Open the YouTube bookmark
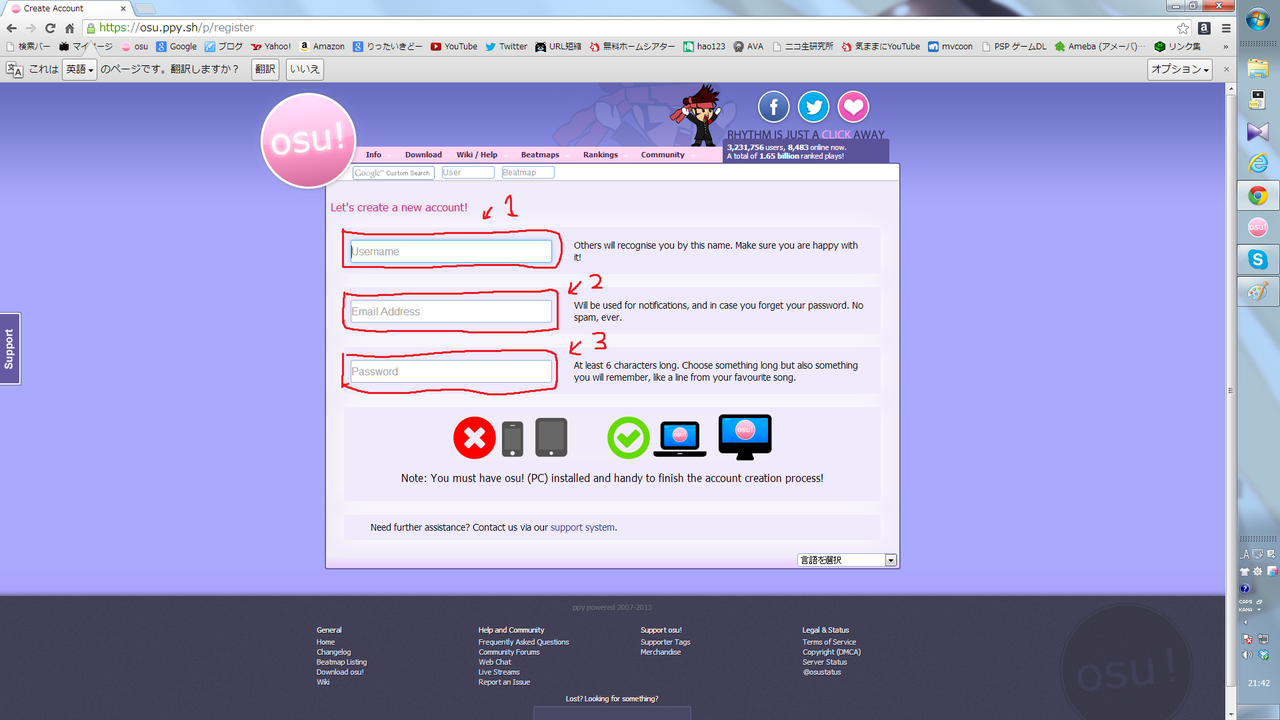Viewport: 1280px width, 720px height. pyautogui.click(x=454, y=46)
